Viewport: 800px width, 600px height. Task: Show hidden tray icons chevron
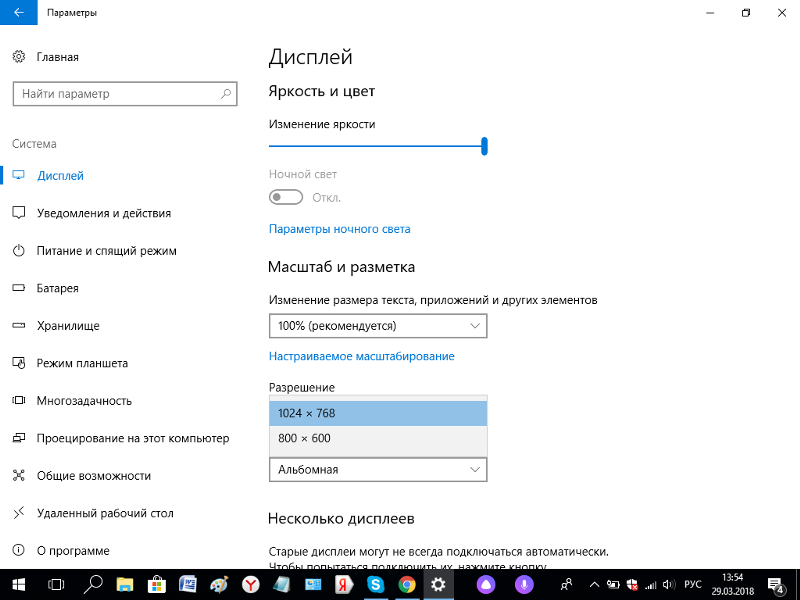click(594, 585)
